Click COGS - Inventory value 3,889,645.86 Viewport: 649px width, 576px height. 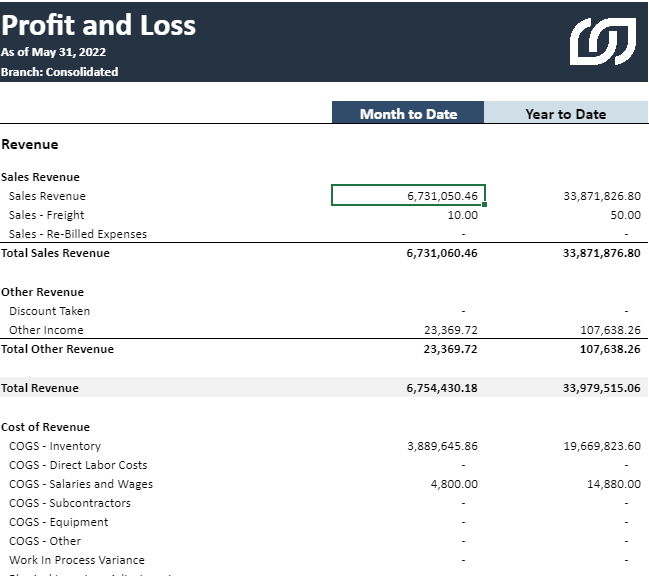click(442, 446)
